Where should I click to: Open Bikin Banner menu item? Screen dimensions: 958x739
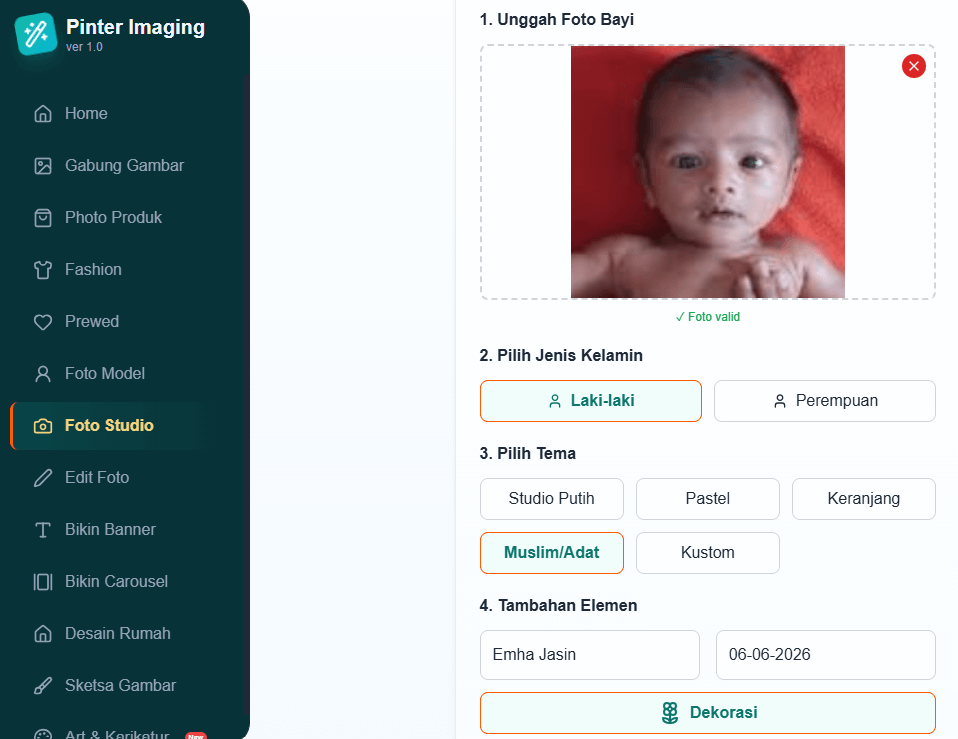click(x=110, y=530)
